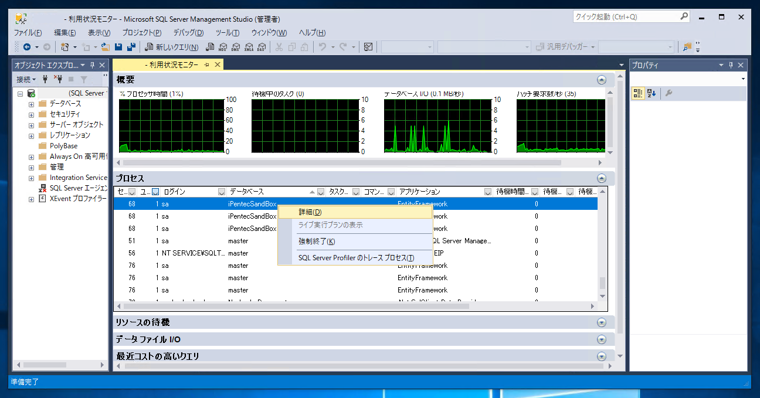The width and height of the screenshot is (760, 398).
Task: Click the open file folder toolbar icon
Action: click(105, 47)
